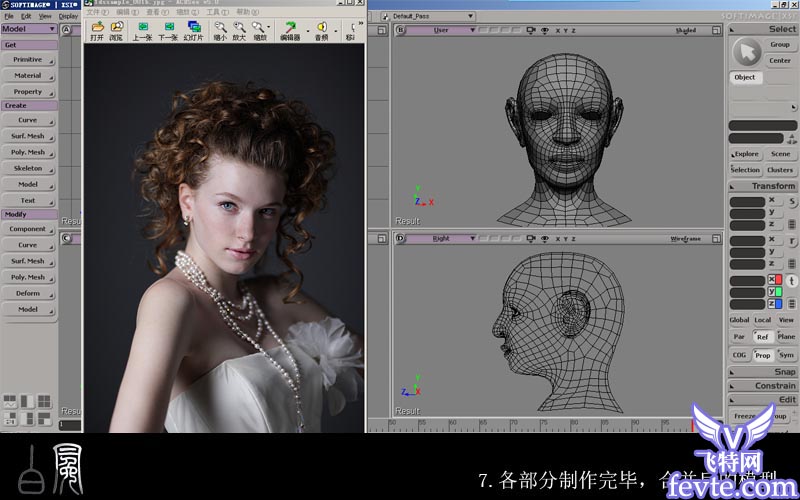Screen dimensions: 800x500
Task: Click the music note icon beside Default_Pass
Action: point(385,16)
